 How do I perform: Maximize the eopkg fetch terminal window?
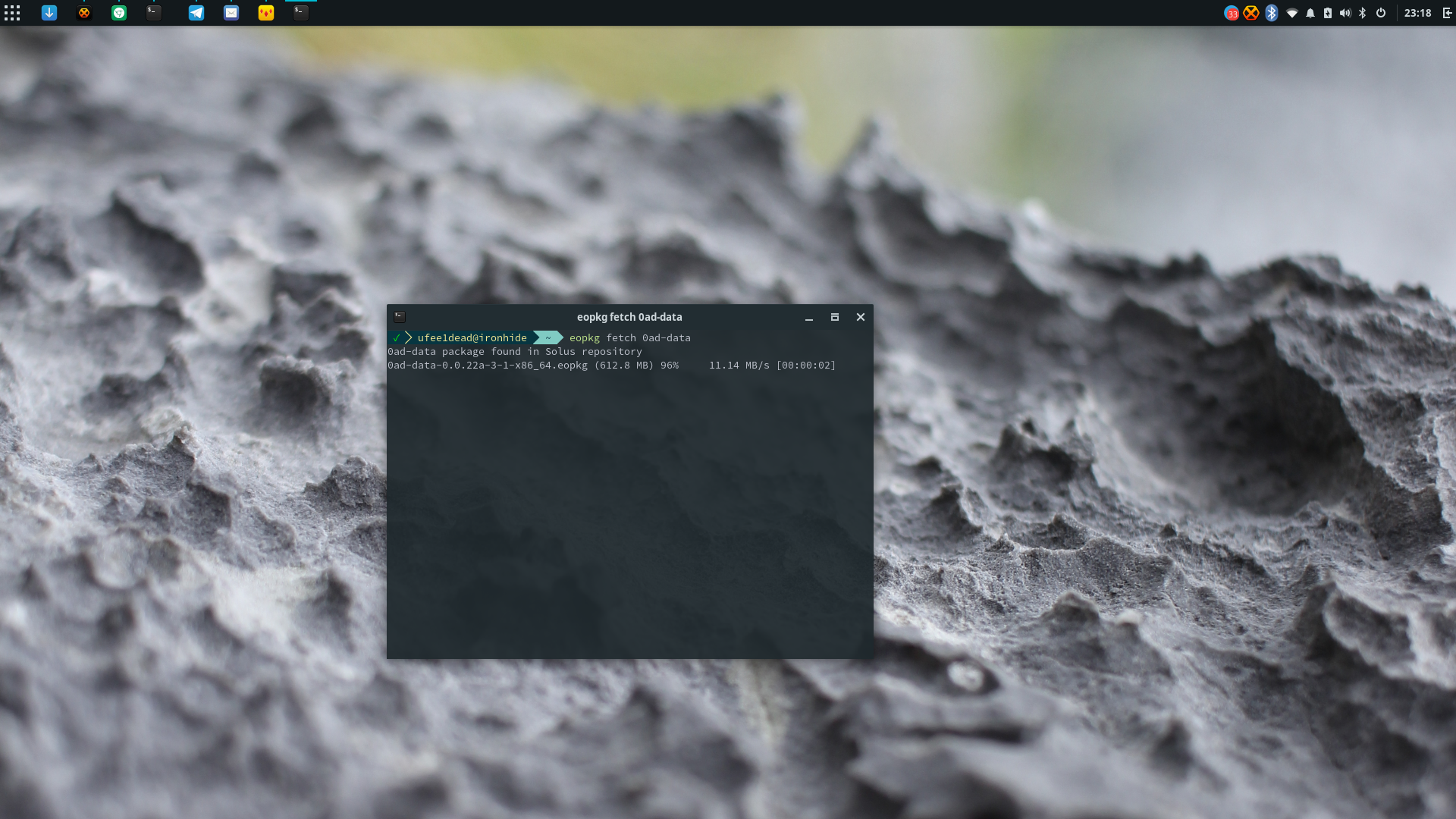point(835,317)
